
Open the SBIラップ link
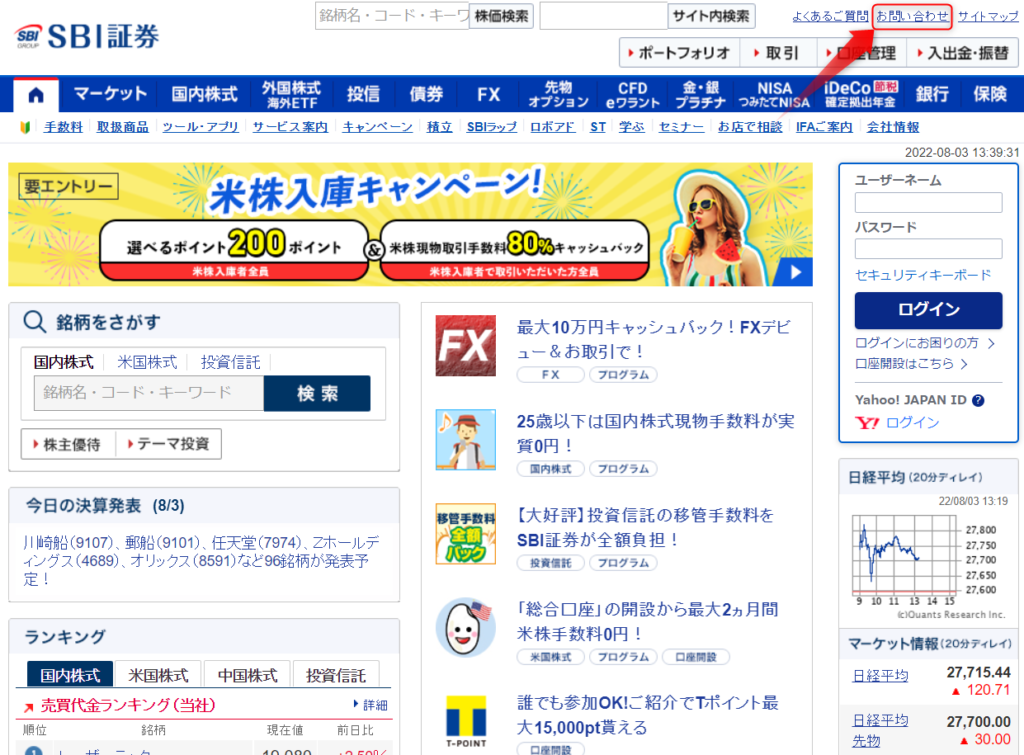click(x=492, y=127)
